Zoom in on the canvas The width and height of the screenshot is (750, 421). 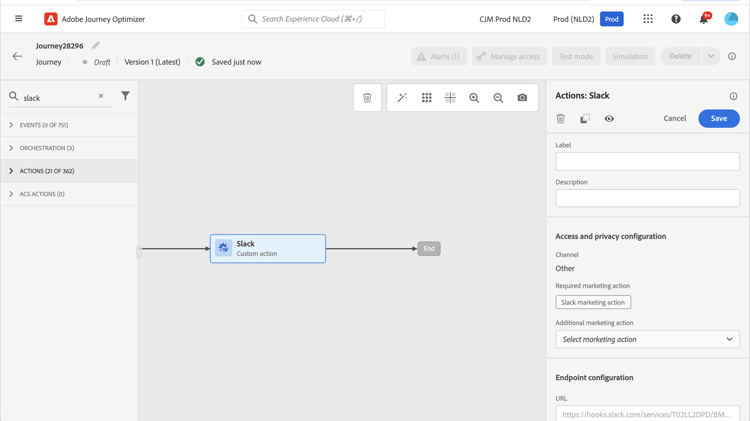pyautogui.click(x=474, y=98)
